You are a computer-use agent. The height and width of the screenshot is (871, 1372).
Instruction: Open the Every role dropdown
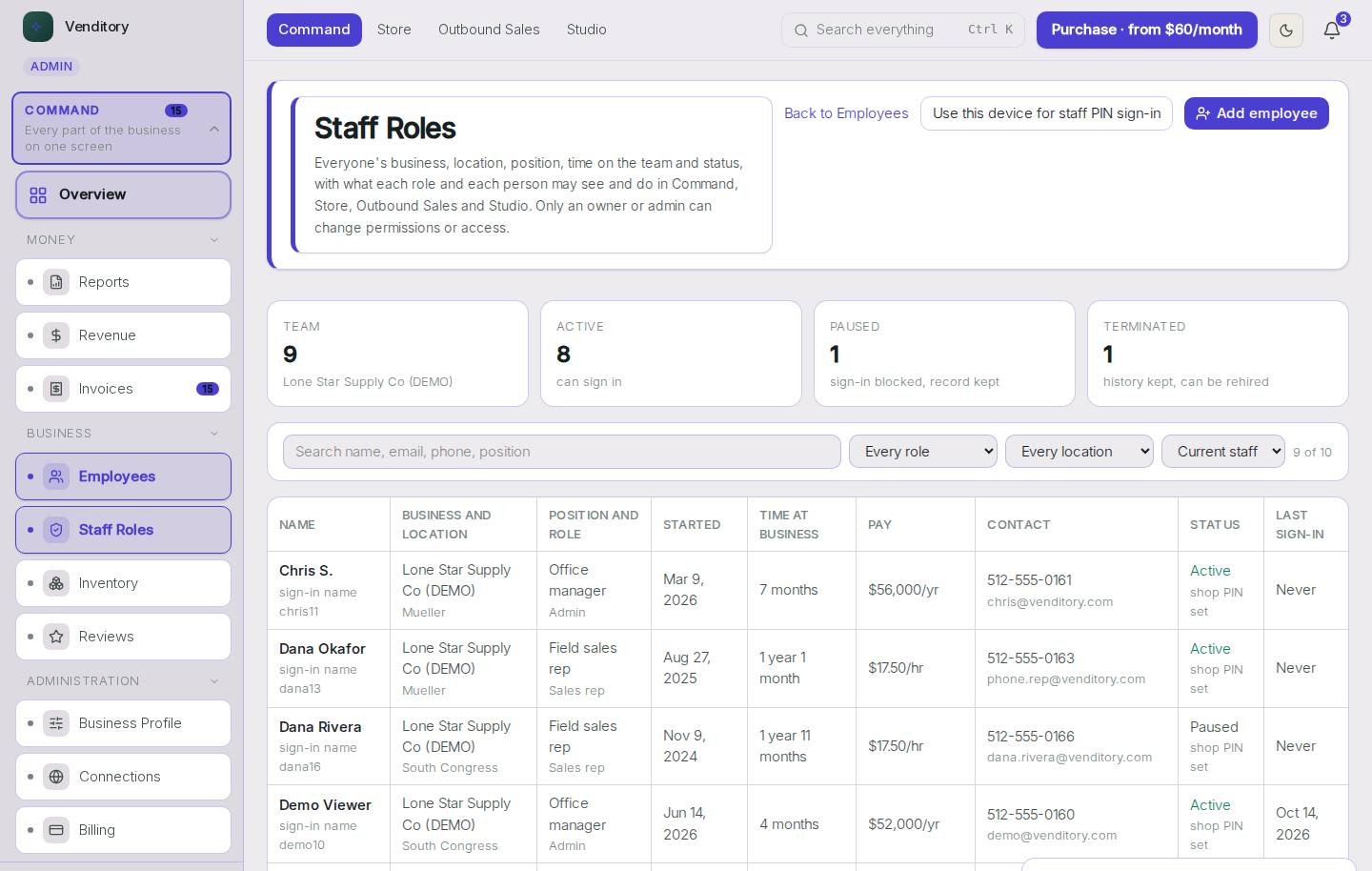tap(923, 452)
